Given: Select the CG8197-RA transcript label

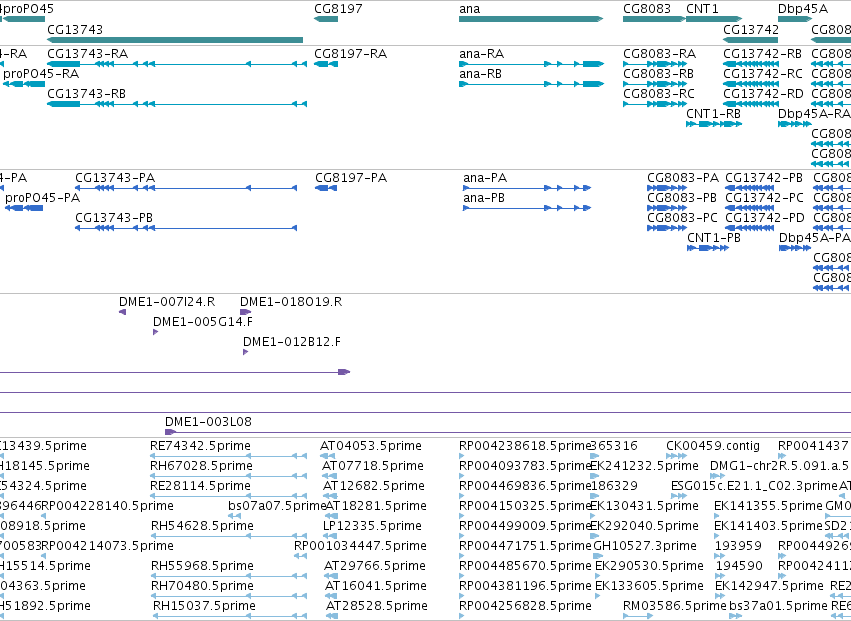Looking at the screenshot, I should pyautogui.click(x=351, y=53).
